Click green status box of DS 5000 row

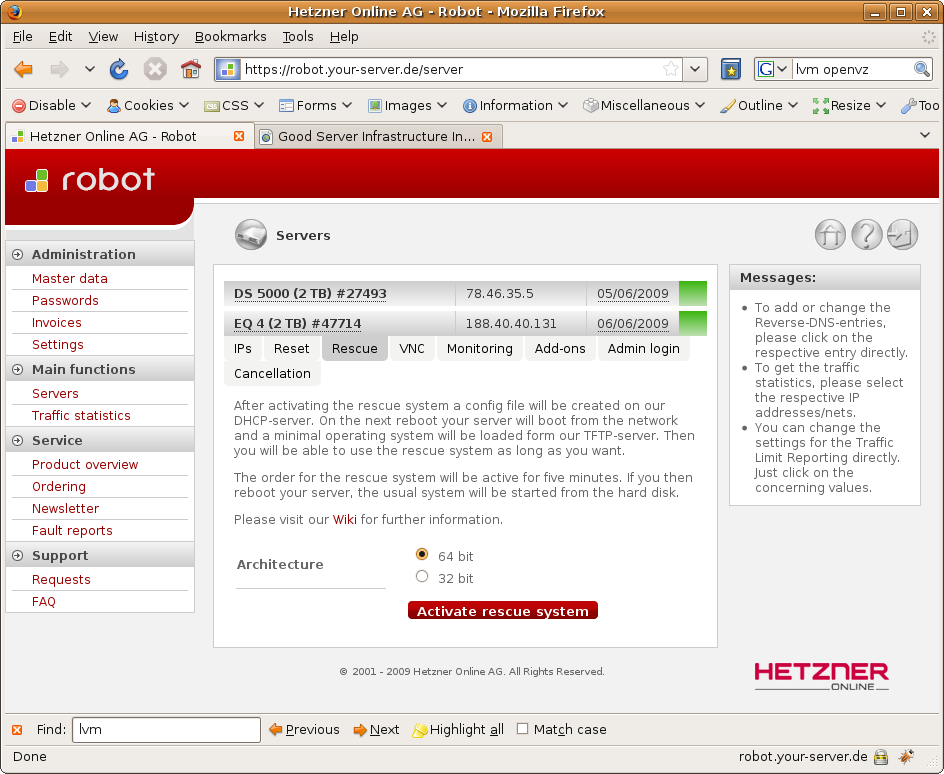click(693, 294)
